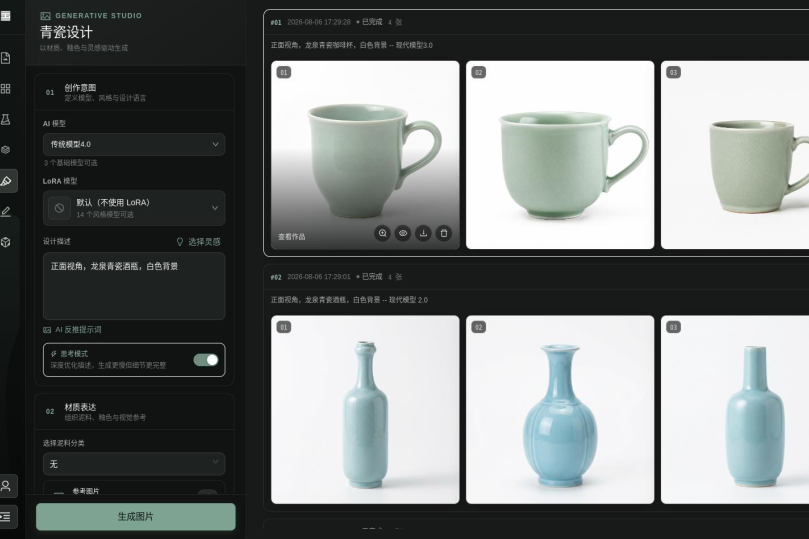This screenshot has width=809, height=539.
Task: Open the pencil edit icon in sidebar
Action: (x=6, y=211)
